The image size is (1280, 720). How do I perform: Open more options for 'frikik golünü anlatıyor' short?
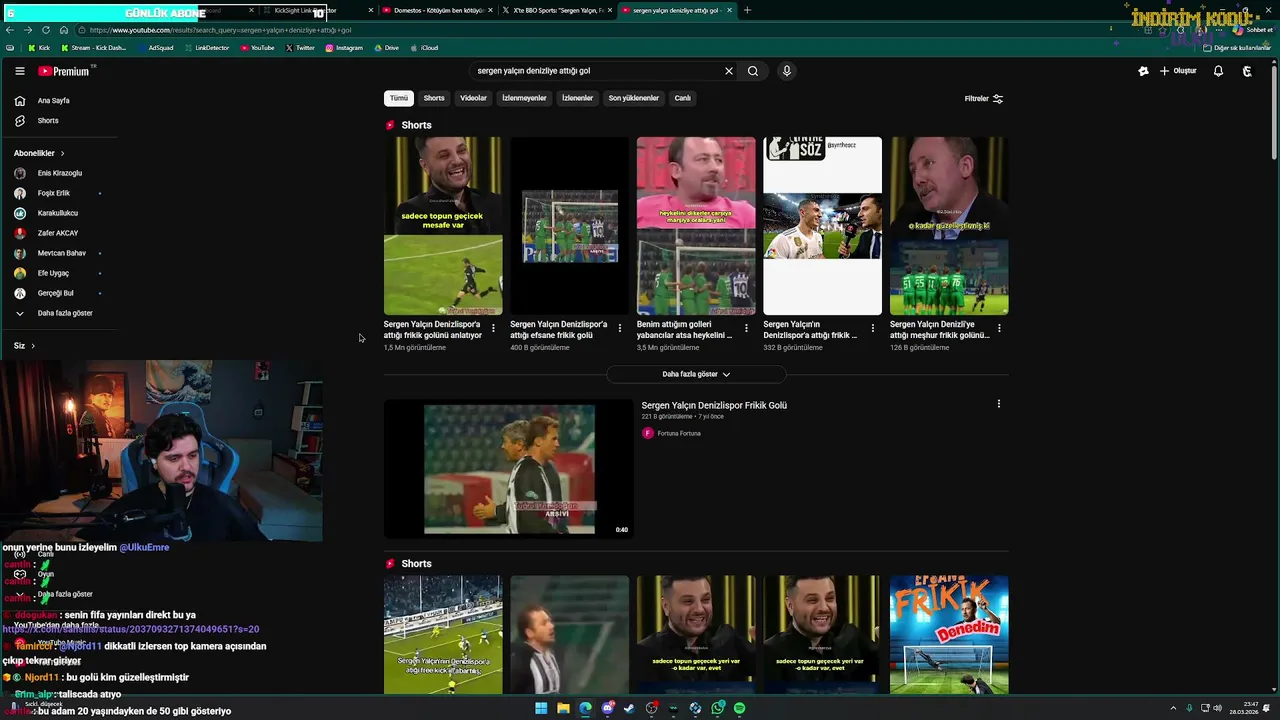(493, 328)
